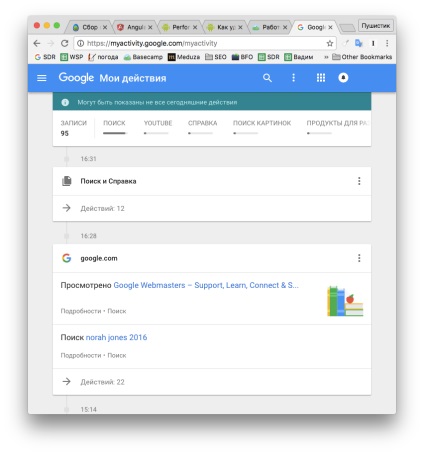
Task: Open the hamburger navigation menu
Action: coord(42,78)
